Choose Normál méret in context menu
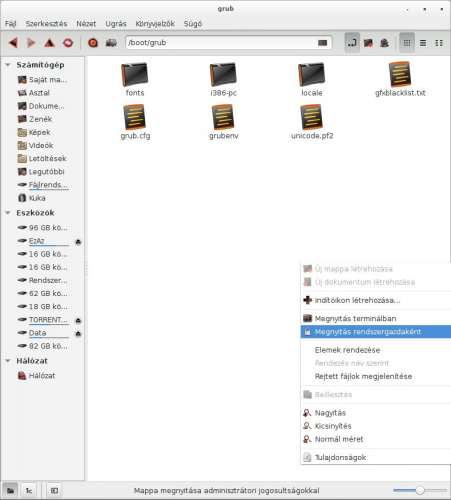The height and width of the screenshot is (500, 451). point(376,439)
